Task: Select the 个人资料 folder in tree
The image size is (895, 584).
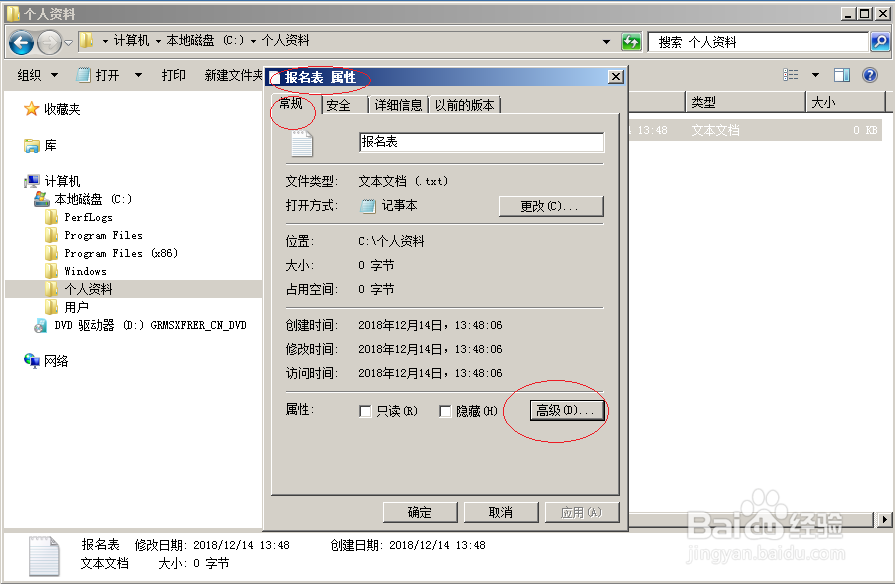Action: coord(88,289)
